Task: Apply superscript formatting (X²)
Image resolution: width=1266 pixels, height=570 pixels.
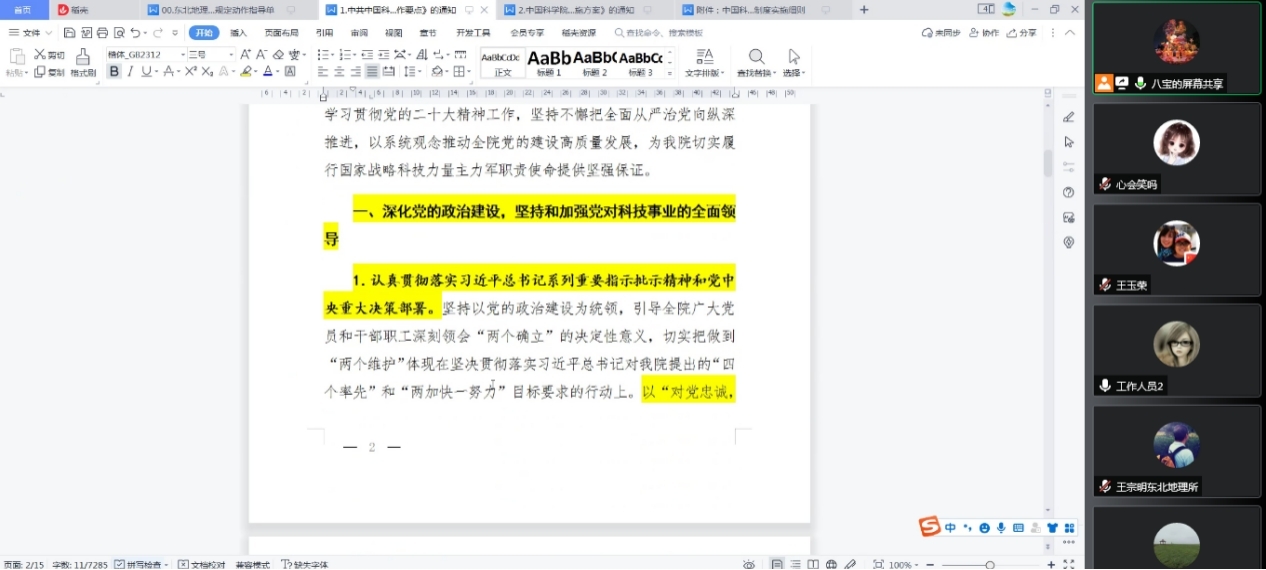Action: (x=190, y=72)
